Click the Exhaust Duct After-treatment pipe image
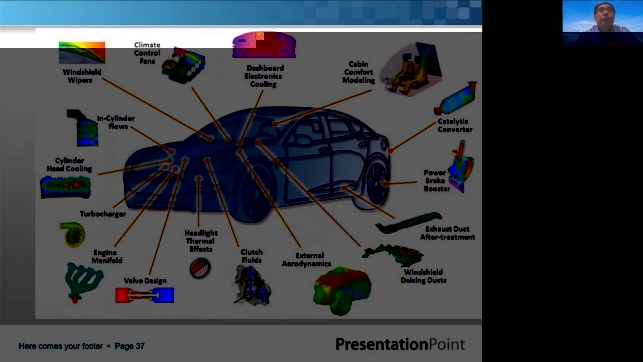This screenshot has width=643, height=362. (408, 223)
